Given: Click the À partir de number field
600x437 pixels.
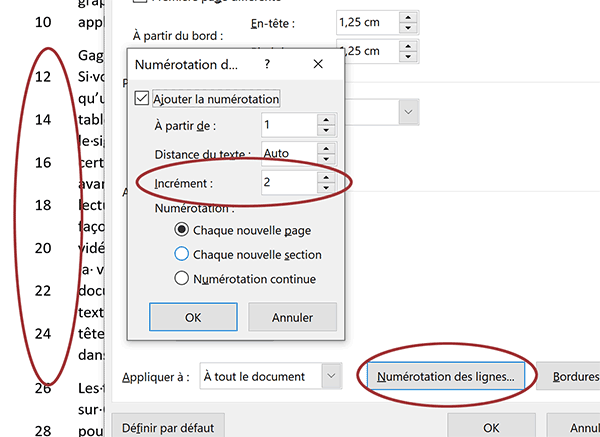Looking at the screenshot, I should pos(289,125).
